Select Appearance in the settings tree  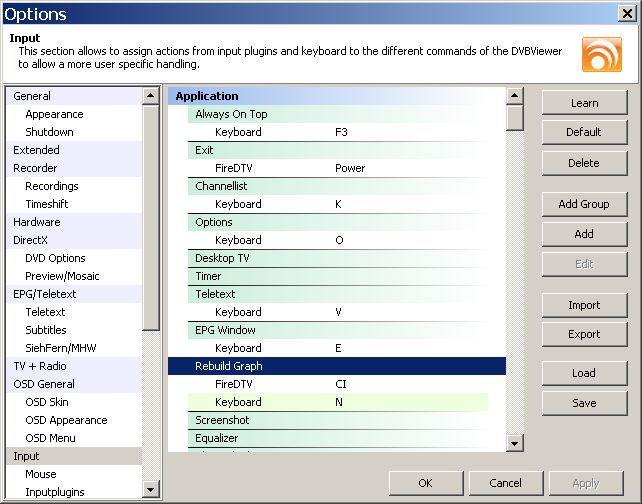click(x=54, y=114)
